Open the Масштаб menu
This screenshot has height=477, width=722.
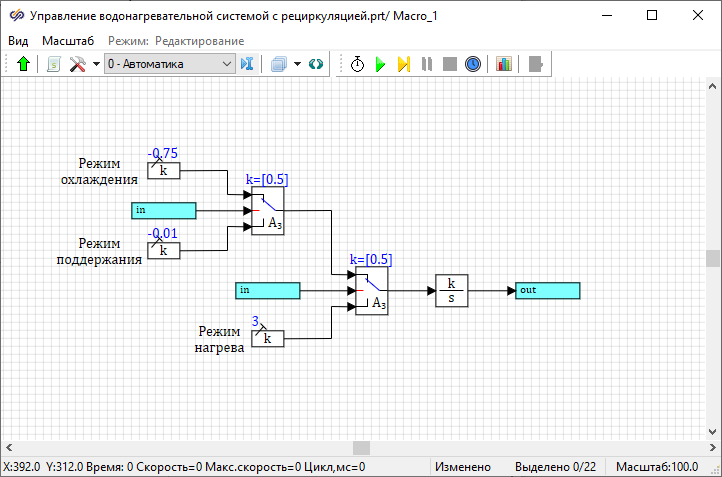coord(68,41)
